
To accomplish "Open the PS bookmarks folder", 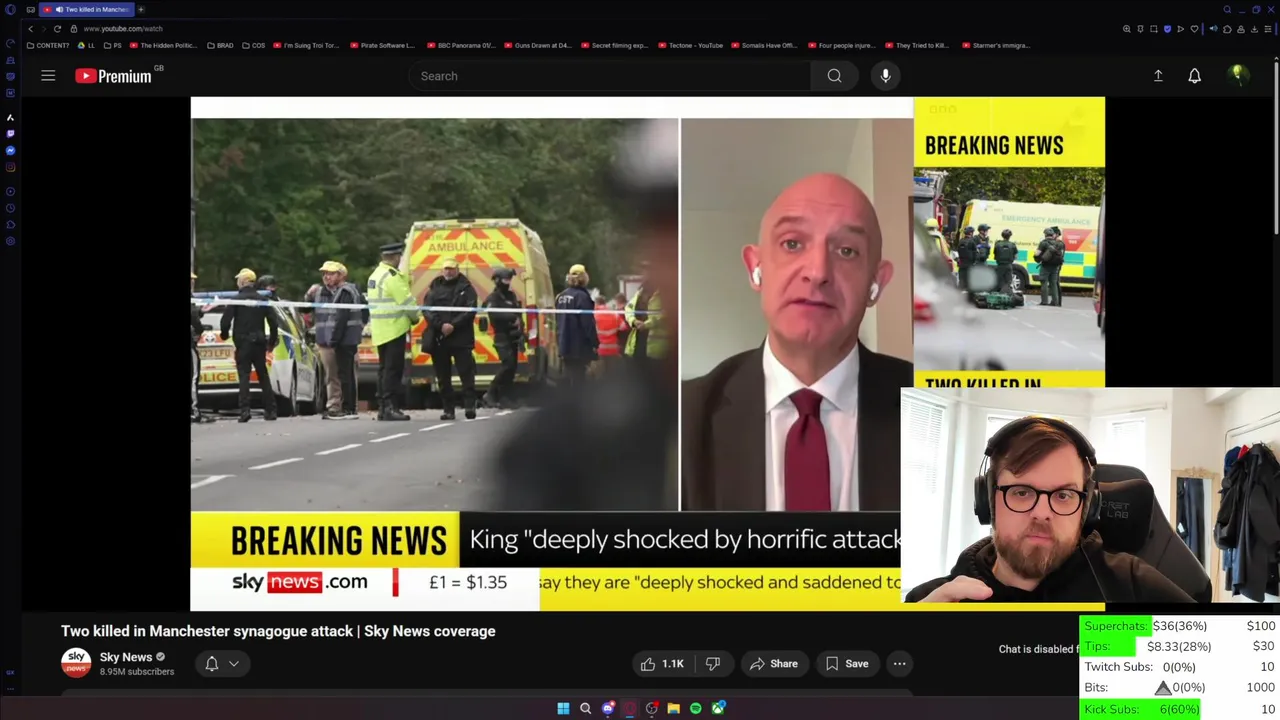I will click(x=113, y=45).
